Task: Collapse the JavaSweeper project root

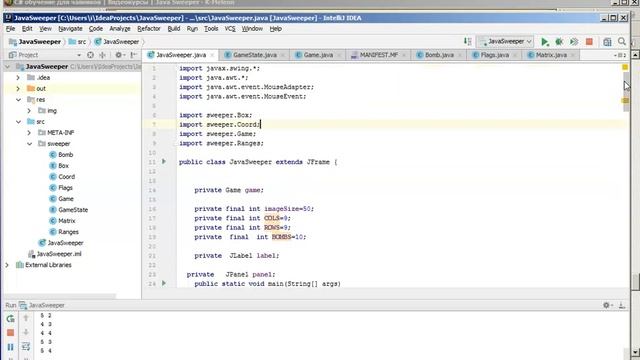Action: point(7,67)
